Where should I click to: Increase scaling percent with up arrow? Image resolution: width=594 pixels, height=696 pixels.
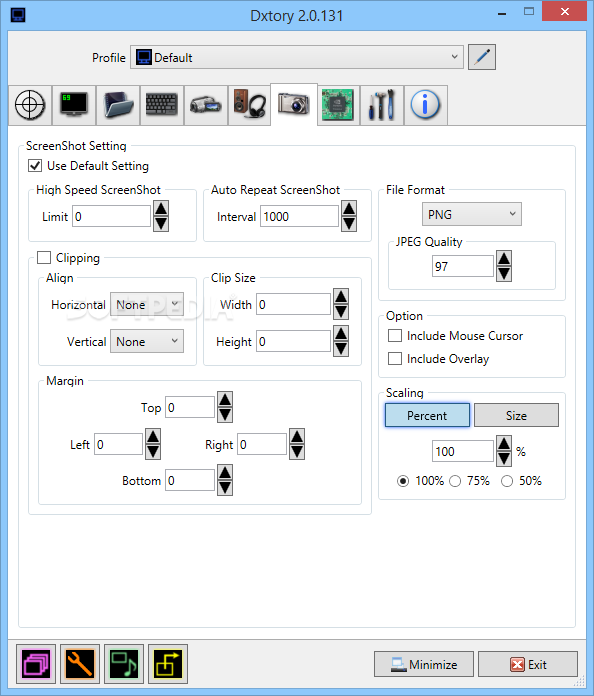pyautogui.click(x=504, y=443)
